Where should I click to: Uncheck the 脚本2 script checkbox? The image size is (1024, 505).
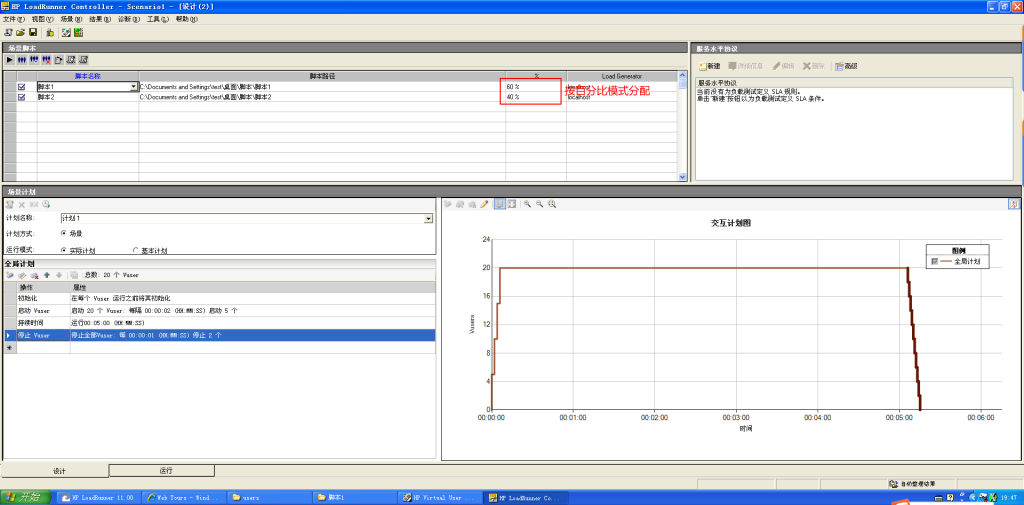(21, 97)
